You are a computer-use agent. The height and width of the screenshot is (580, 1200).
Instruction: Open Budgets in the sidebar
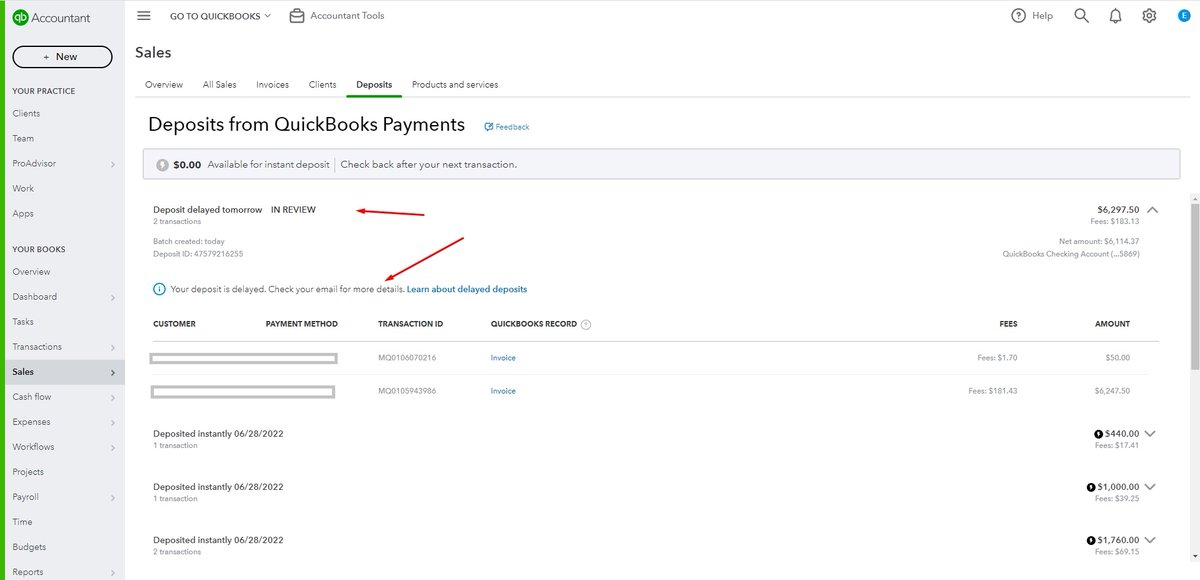29,547
